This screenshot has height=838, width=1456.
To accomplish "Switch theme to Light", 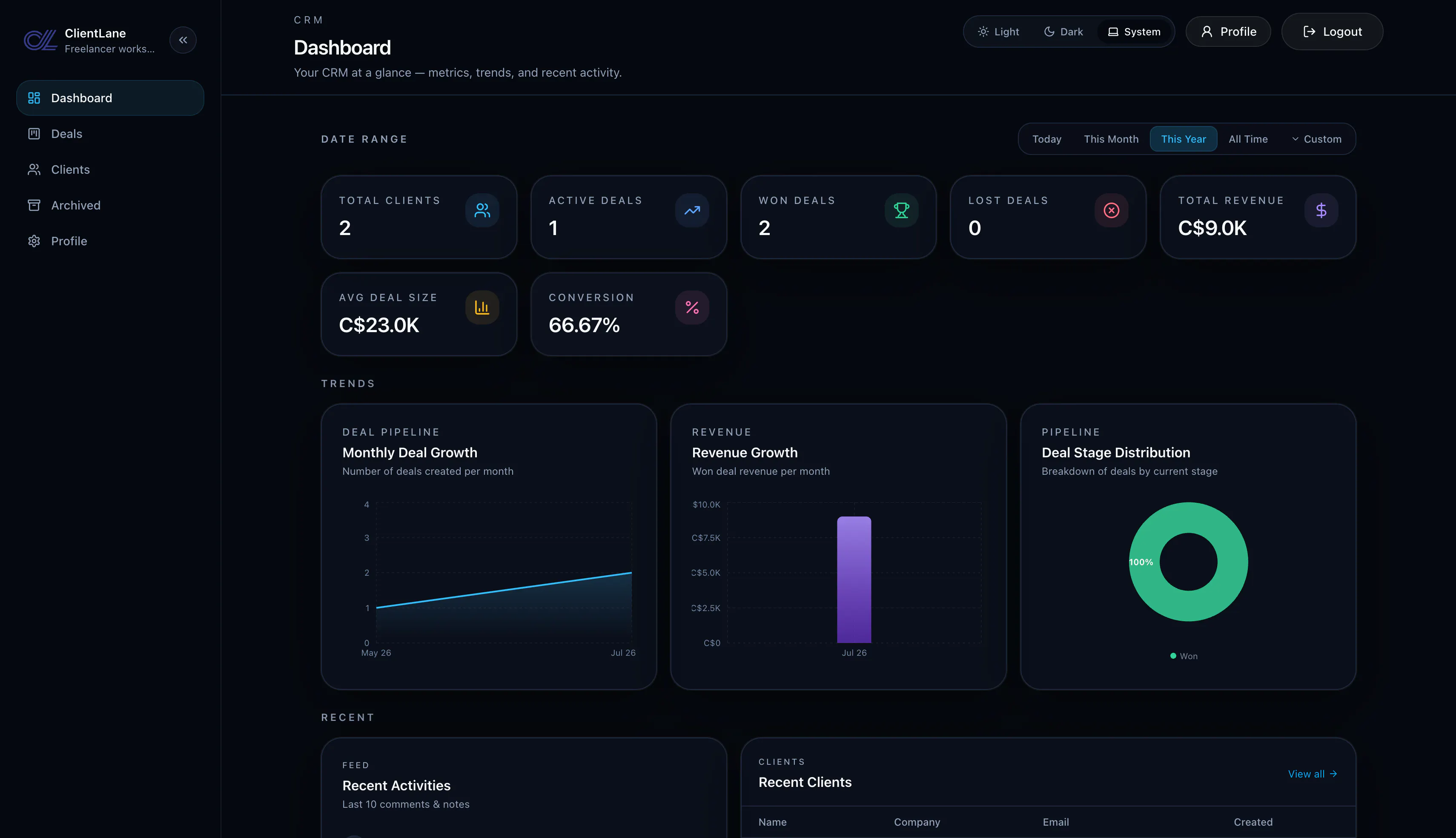I will 998,32.
